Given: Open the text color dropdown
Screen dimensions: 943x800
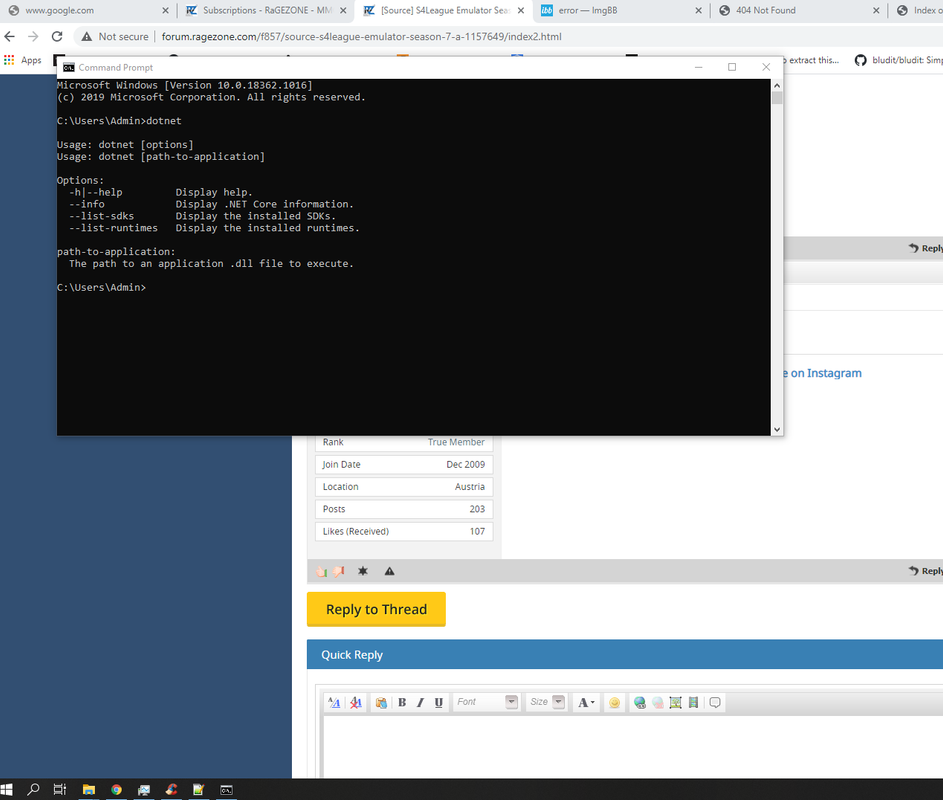Looking at the screenshot, I should click(586, 702).
